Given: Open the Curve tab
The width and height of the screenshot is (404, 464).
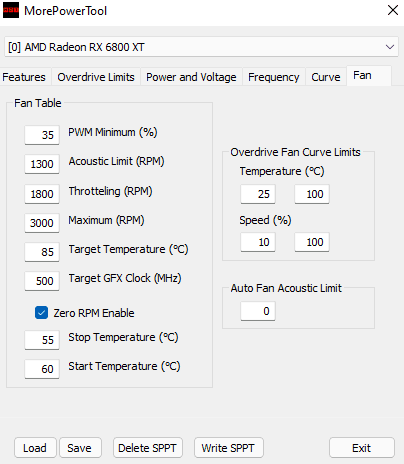Looking at the screenshot, I should click(326, 77).
